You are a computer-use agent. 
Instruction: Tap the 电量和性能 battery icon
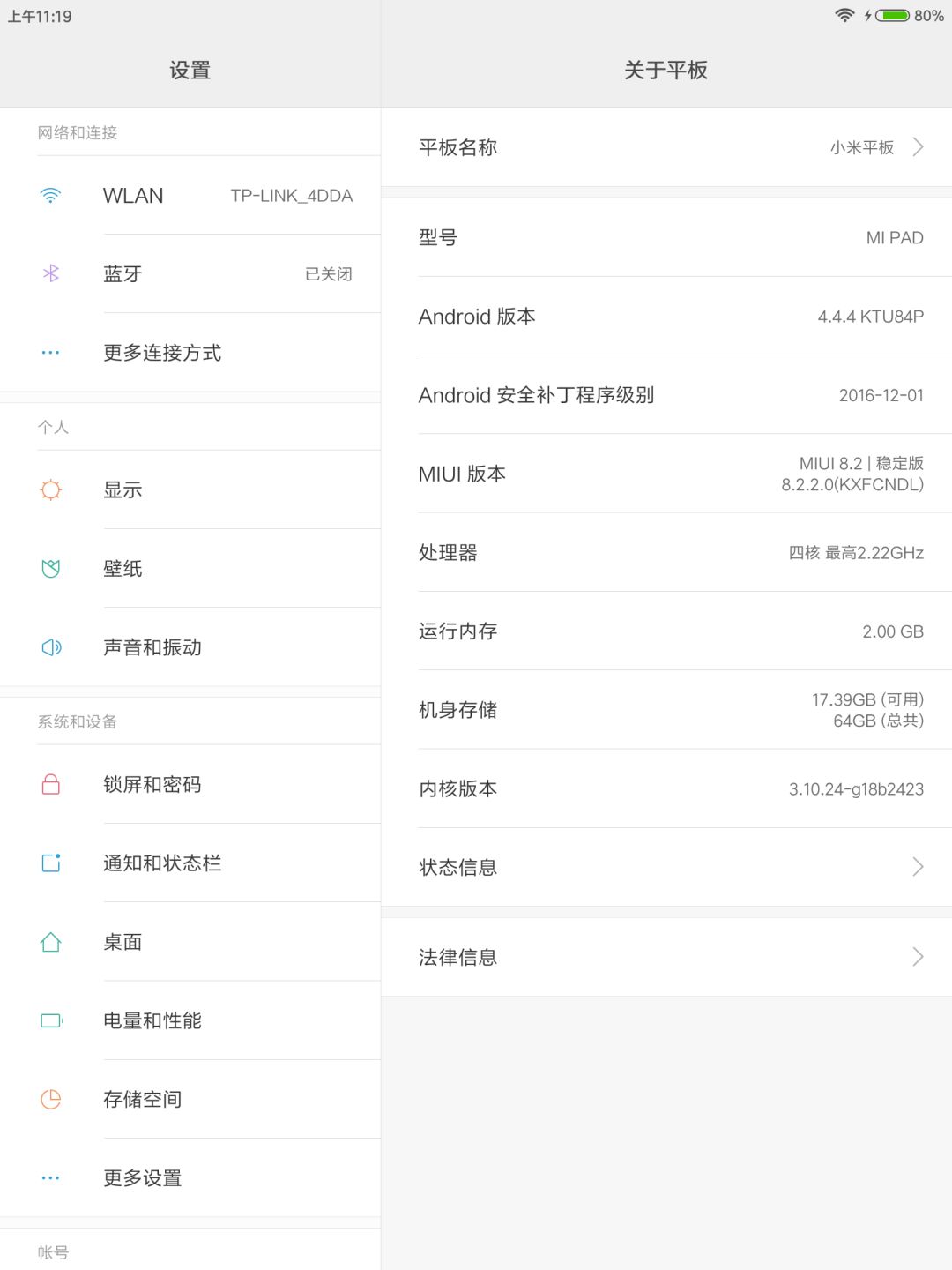tap(51, 1020)
